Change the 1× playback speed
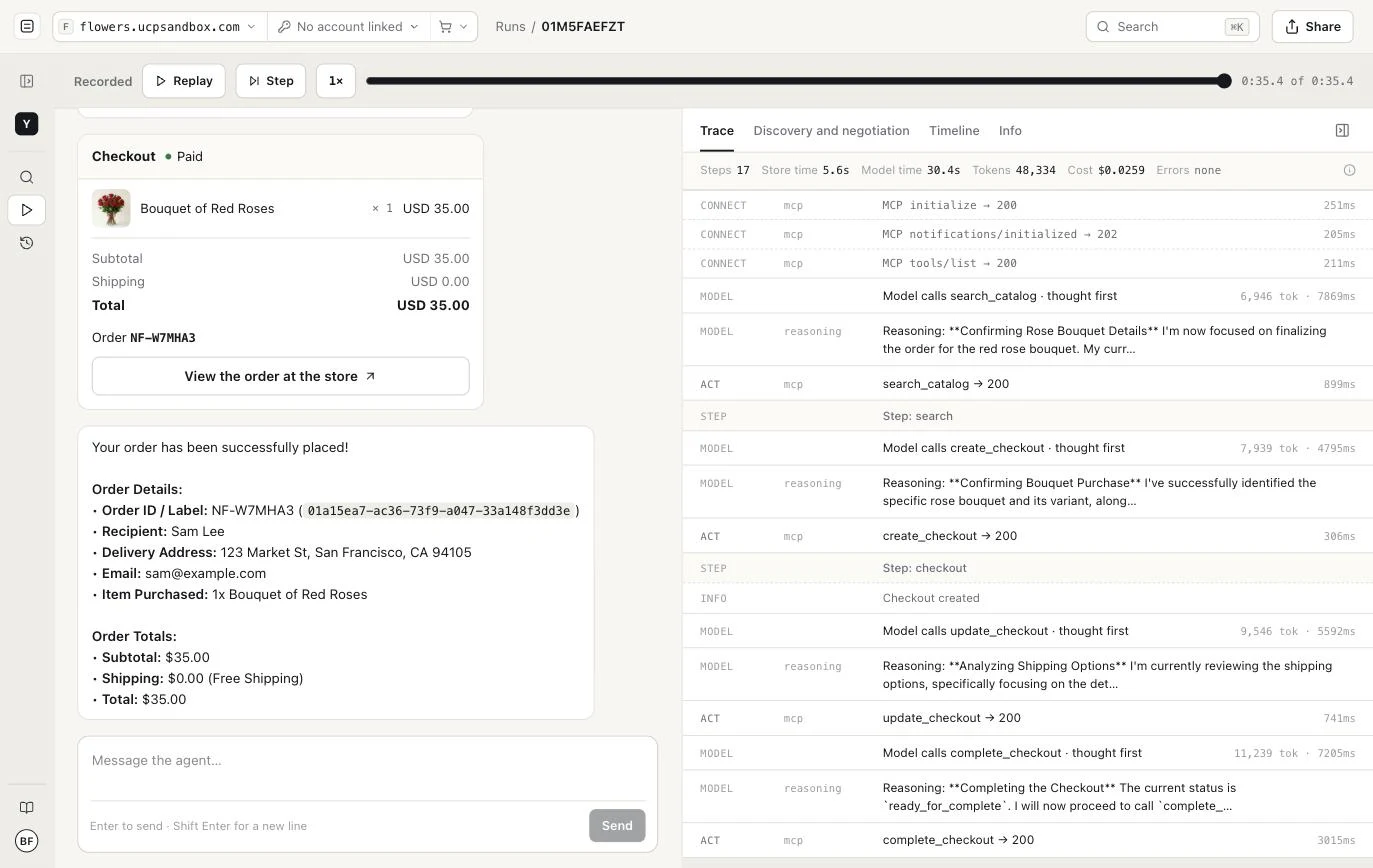This screenshot has width=1373, height=868. click(336, 81)
